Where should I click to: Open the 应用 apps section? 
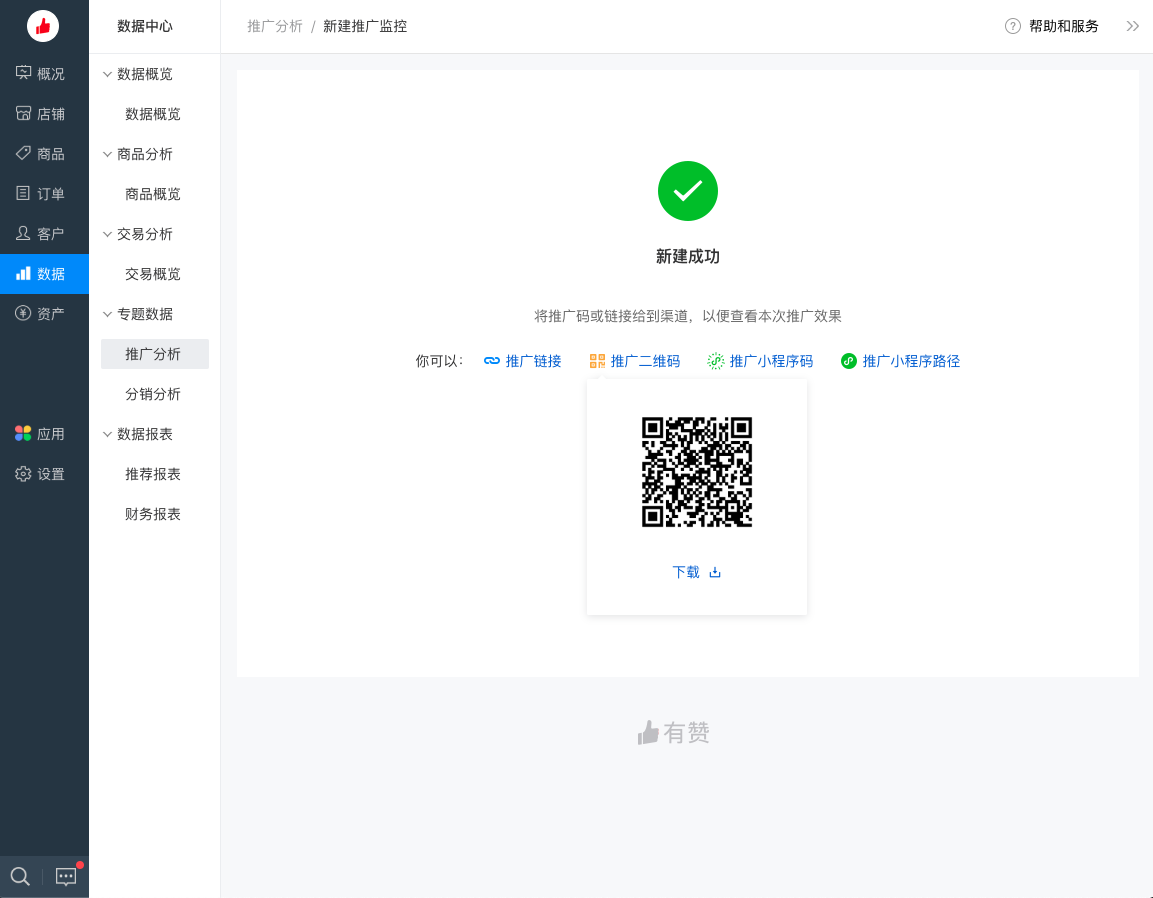tap(44, 433)
